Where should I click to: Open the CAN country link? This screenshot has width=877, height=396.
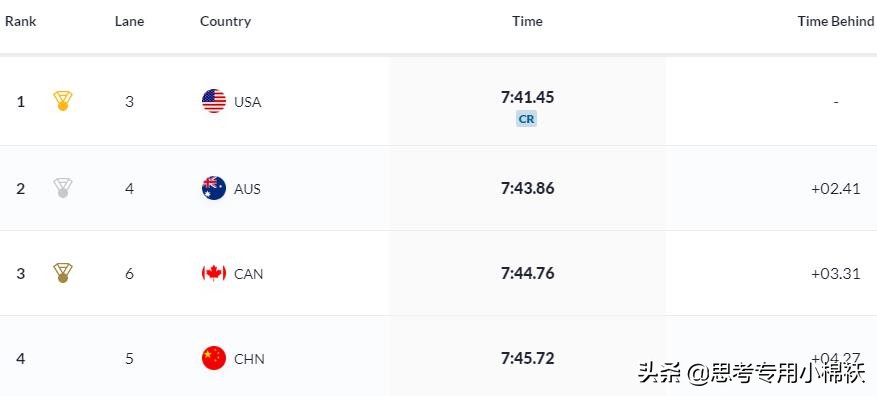tap(248, 274)
